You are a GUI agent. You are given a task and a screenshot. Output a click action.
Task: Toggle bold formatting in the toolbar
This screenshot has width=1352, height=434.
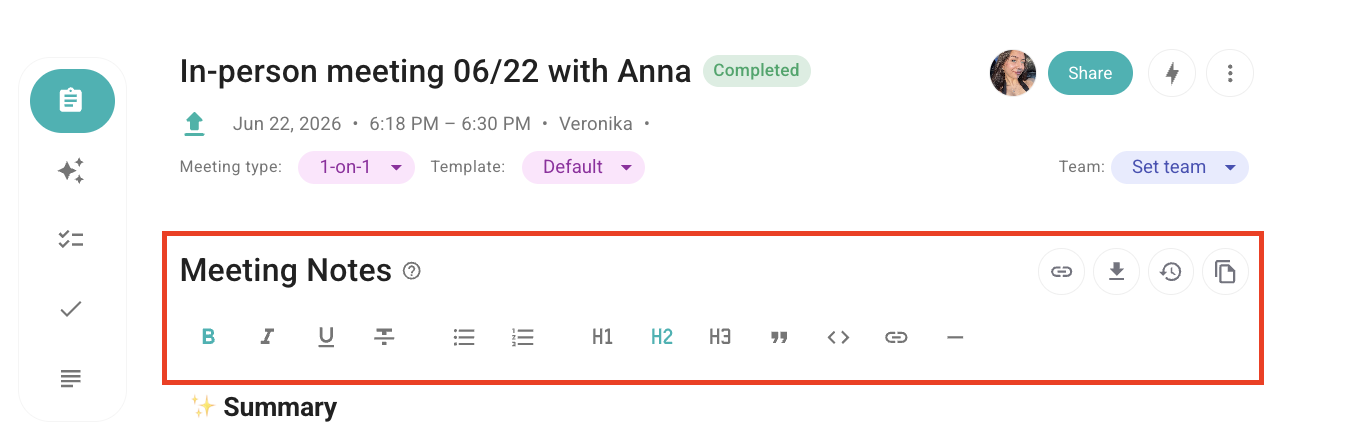[208, 337]
